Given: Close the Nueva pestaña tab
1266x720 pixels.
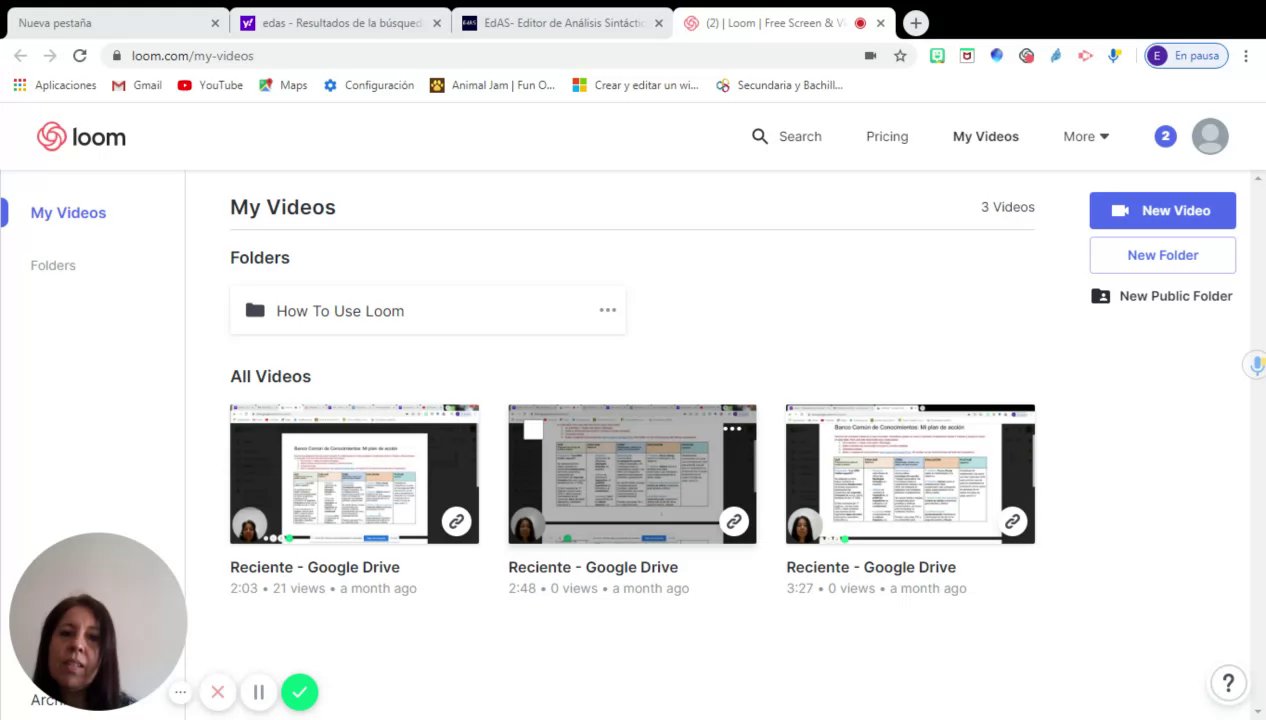Looking at the screenshot, I should 215,23.
